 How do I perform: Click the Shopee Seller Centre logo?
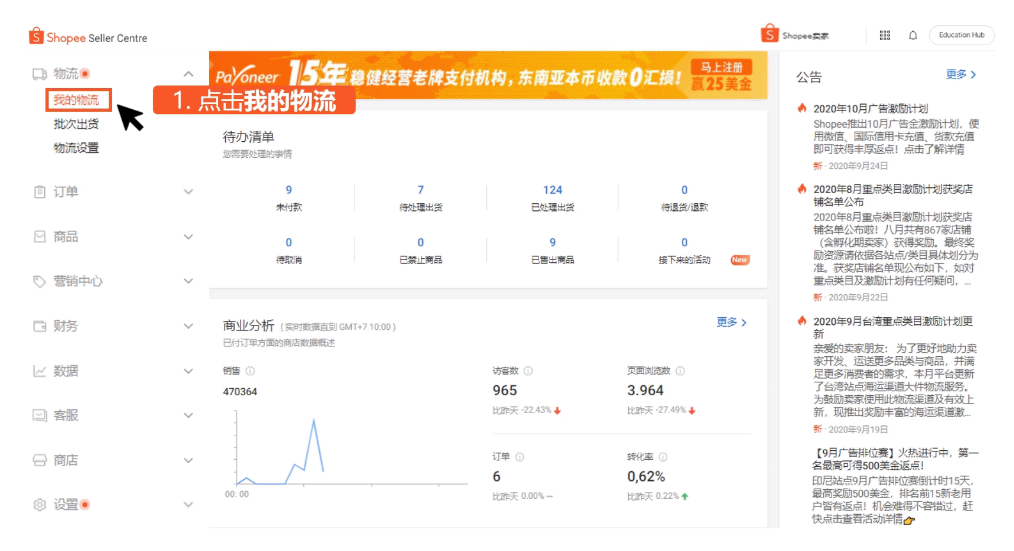88,37
